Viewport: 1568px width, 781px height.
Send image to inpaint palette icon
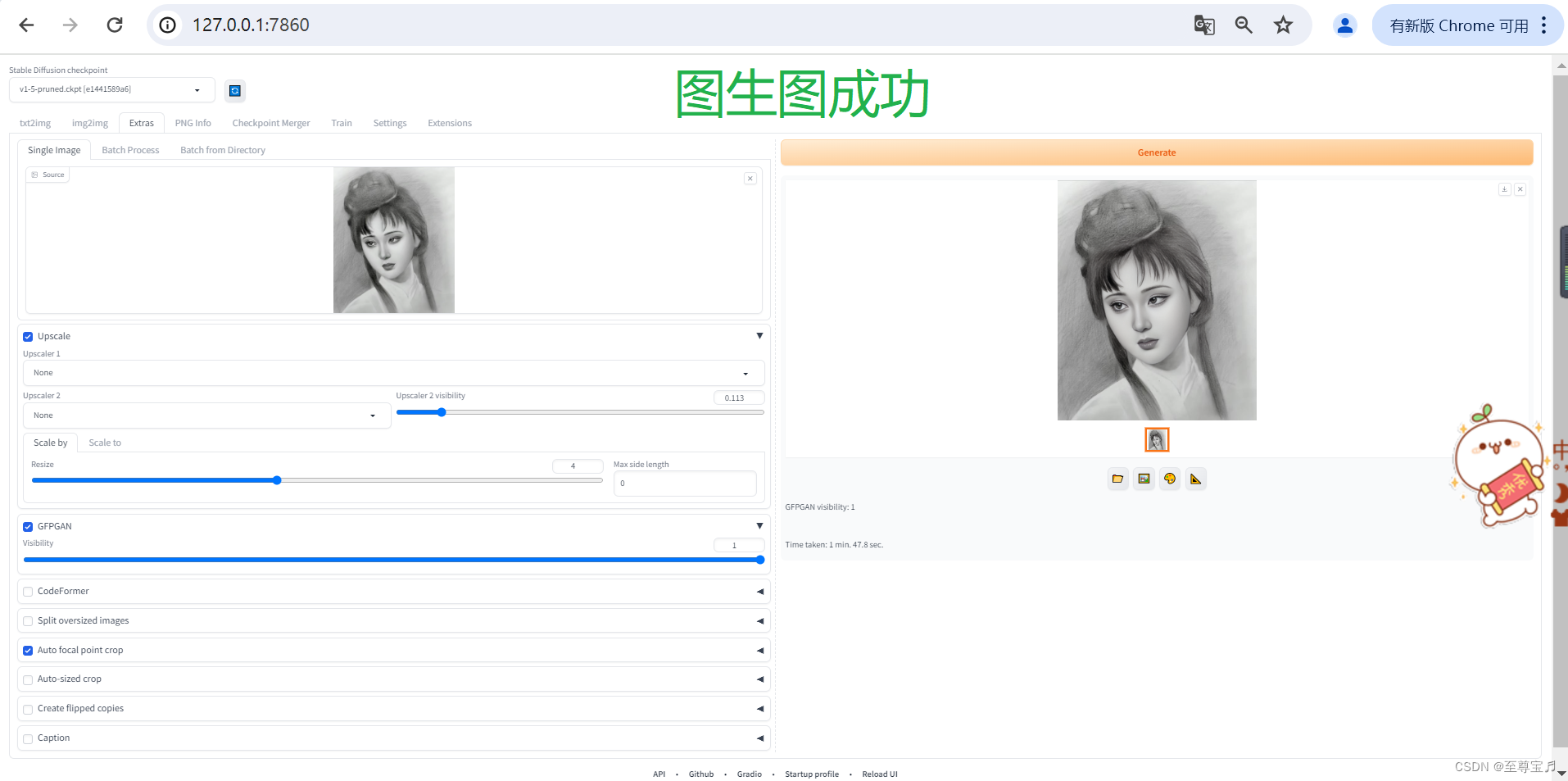1170,479
